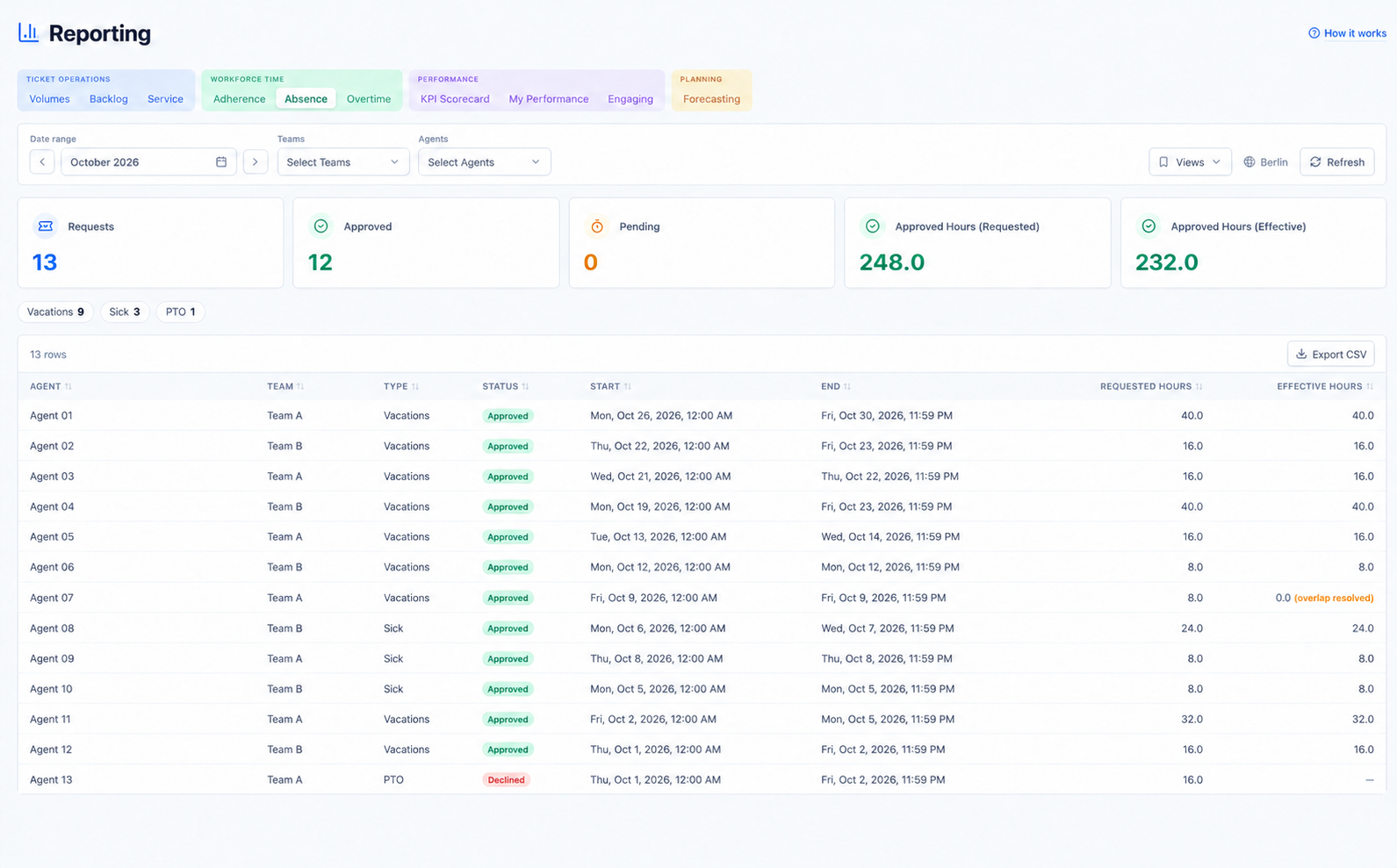Sort by Start column sort icon
Screen dimensions: 1397x868
628,387
